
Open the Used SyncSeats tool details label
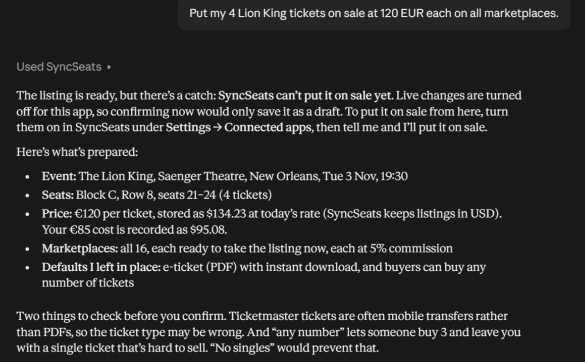pyautogui.click(x=59, y=67)
